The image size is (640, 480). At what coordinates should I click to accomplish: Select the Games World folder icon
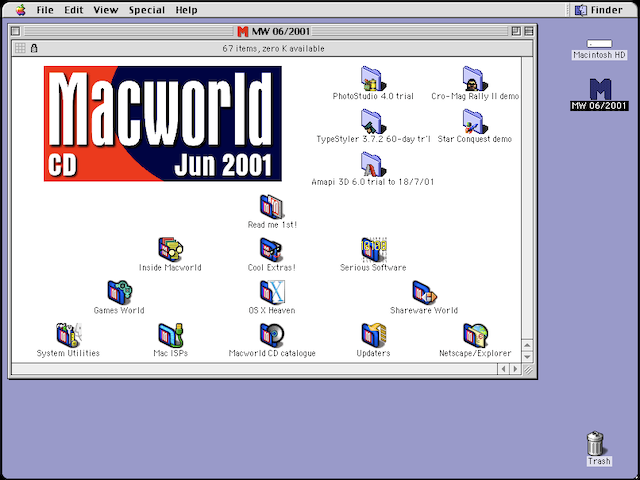(119, 293)
